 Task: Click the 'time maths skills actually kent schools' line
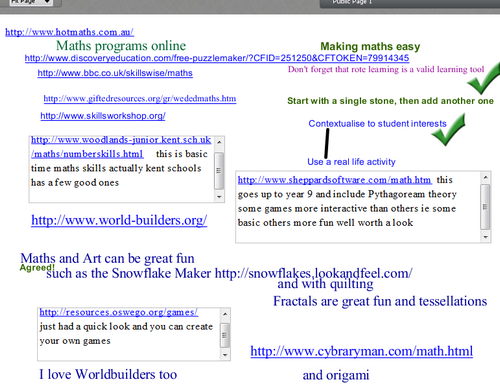coord(116,168)
